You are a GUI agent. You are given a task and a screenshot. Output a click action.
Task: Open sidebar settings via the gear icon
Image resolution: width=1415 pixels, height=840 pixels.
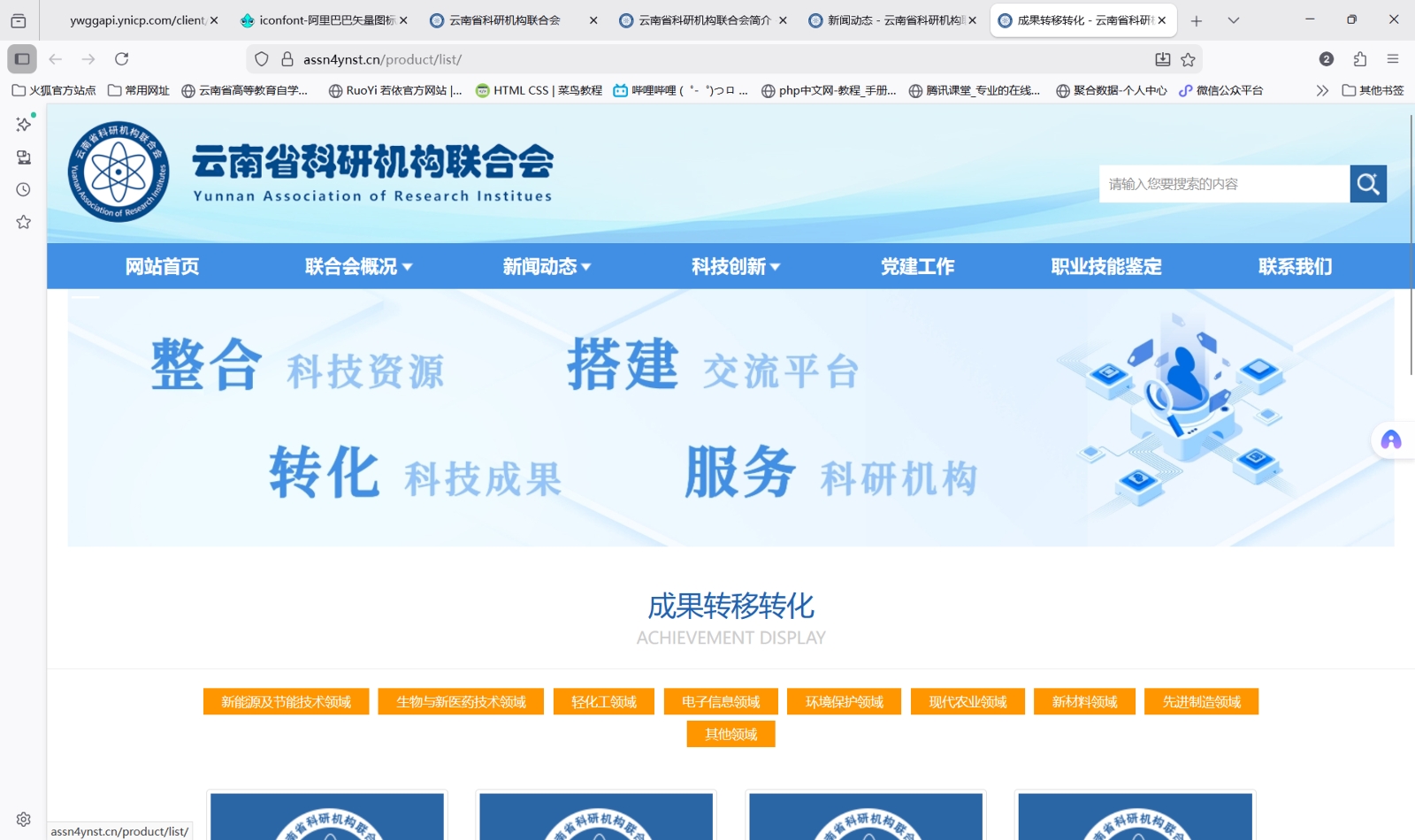tap(22, 819)
